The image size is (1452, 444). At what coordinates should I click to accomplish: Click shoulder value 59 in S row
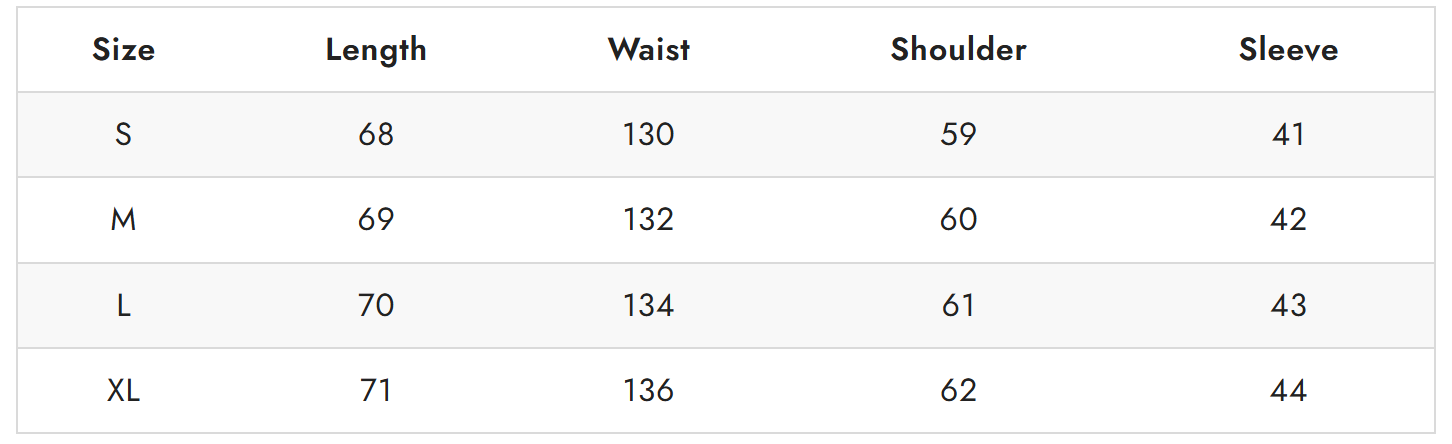958,135
